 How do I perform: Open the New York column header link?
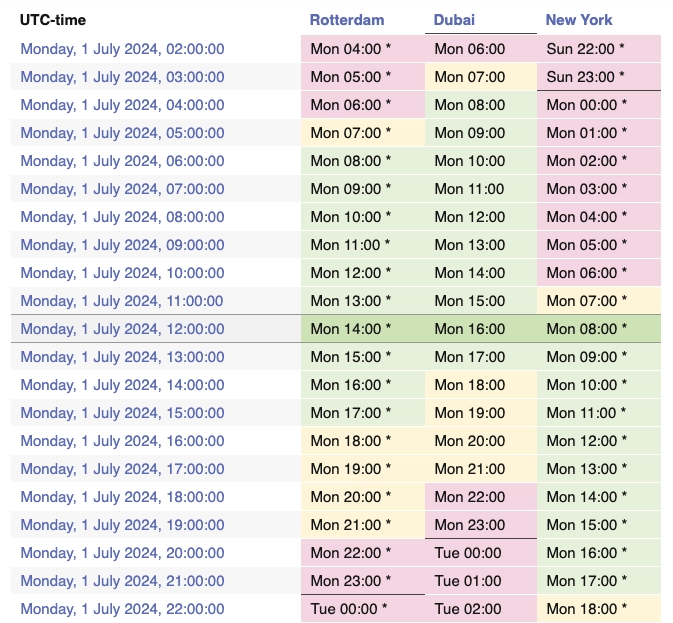pos(579,20)
